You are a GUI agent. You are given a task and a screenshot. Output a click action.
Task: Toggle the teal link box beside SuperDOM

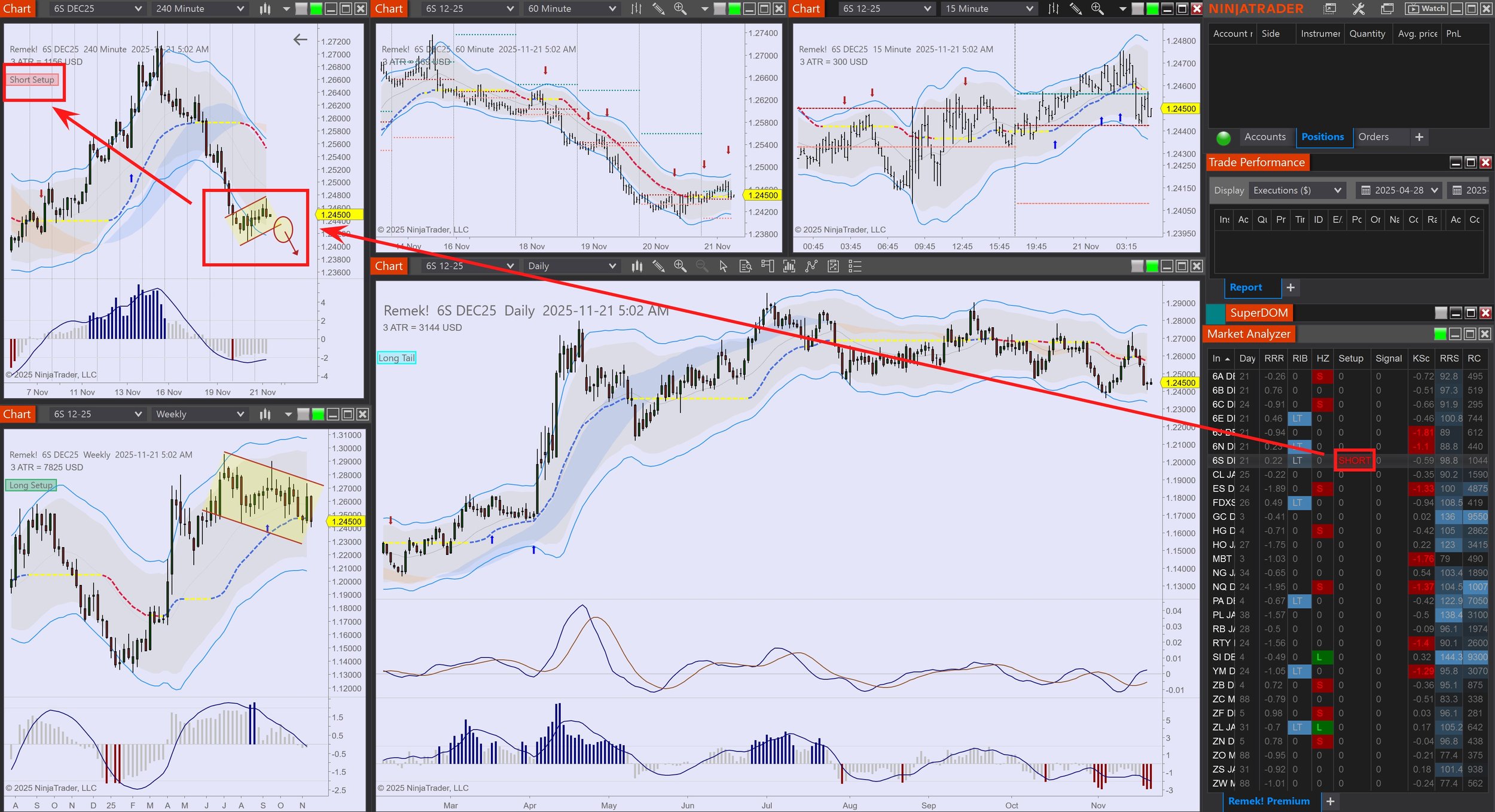click(x=1215, y=313)
